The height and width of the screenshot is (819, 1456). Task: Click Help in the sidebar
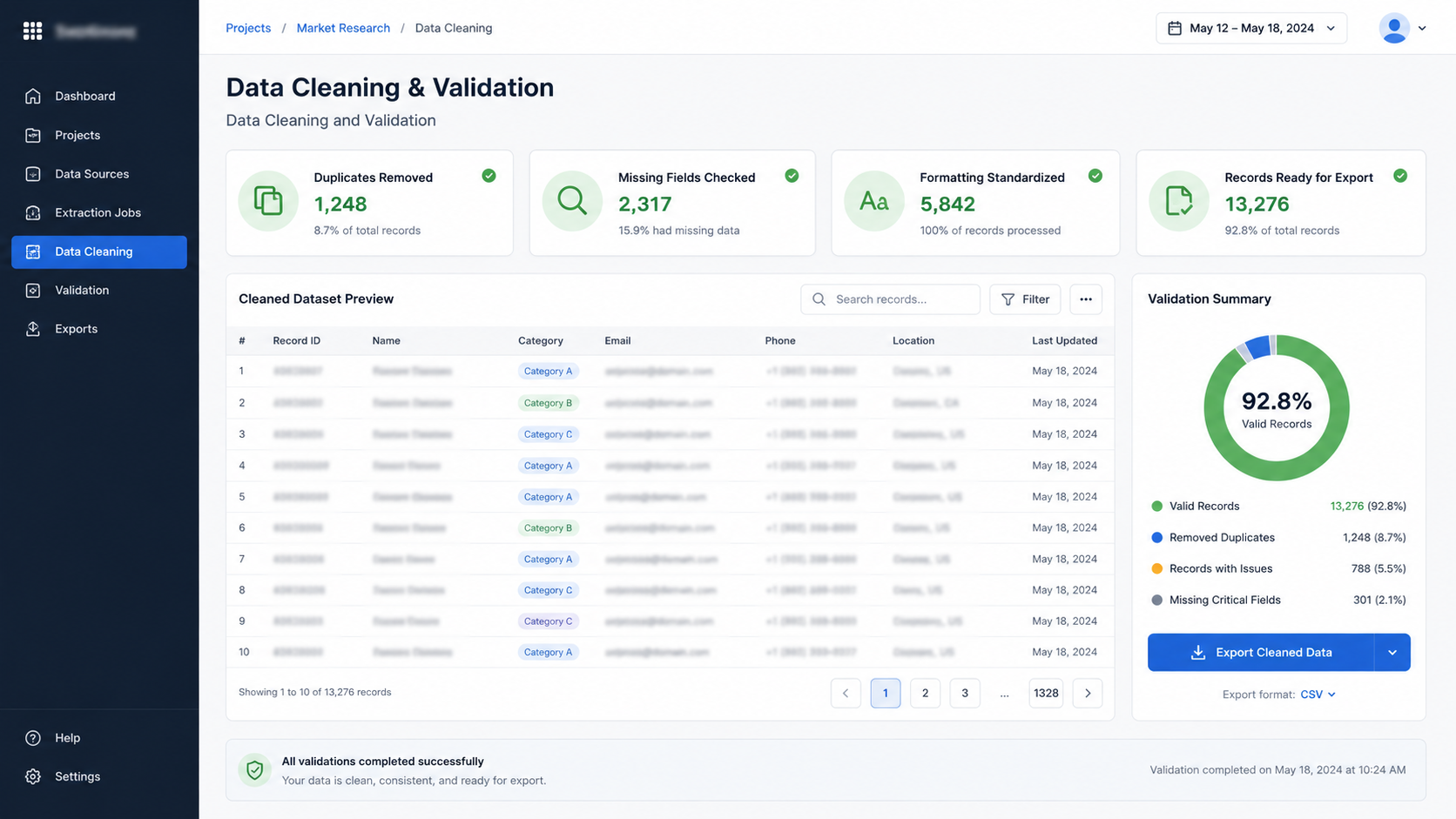point(99,738)
